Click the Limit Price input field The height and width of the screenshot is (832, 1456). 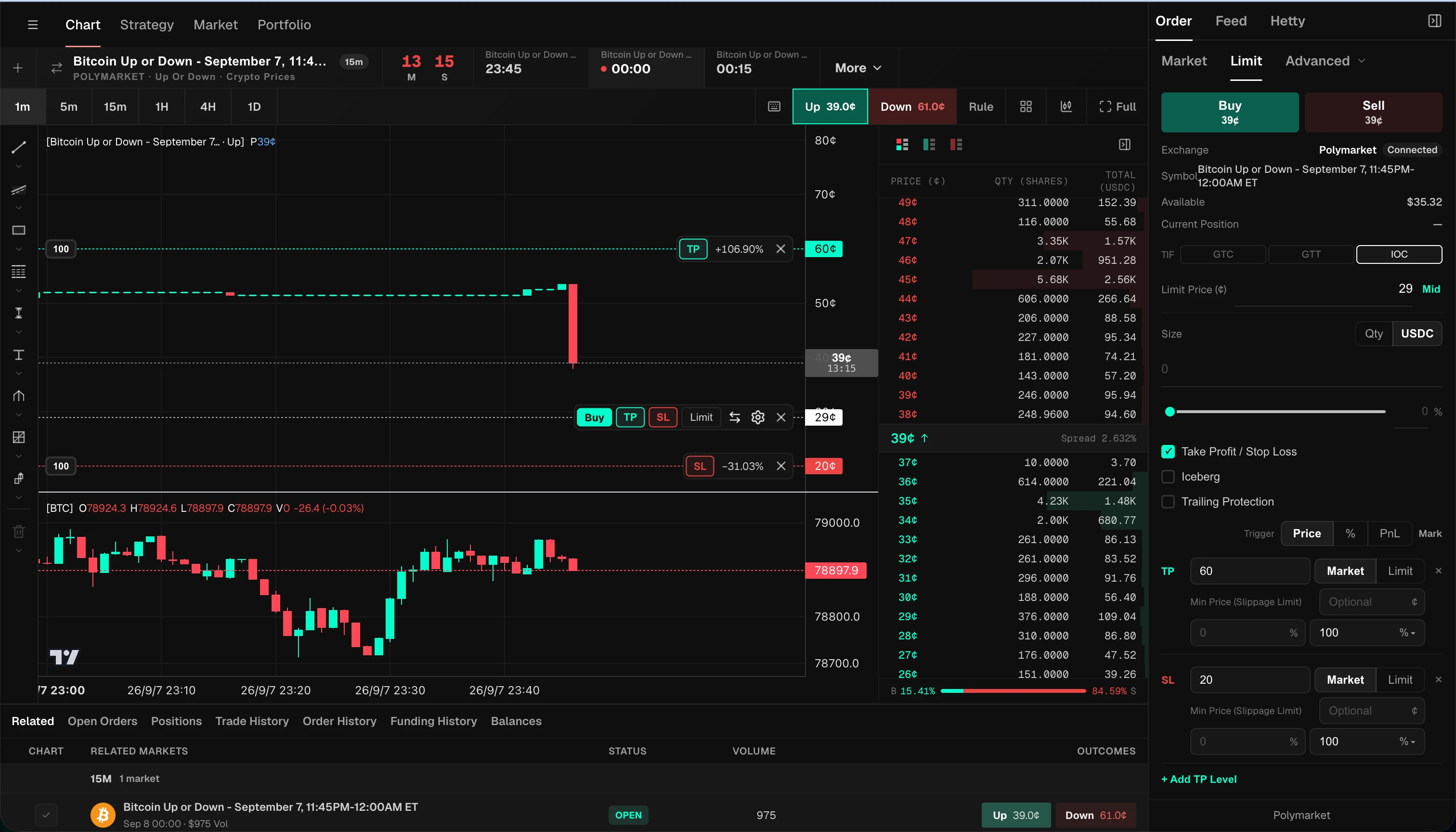[1324, 289]
